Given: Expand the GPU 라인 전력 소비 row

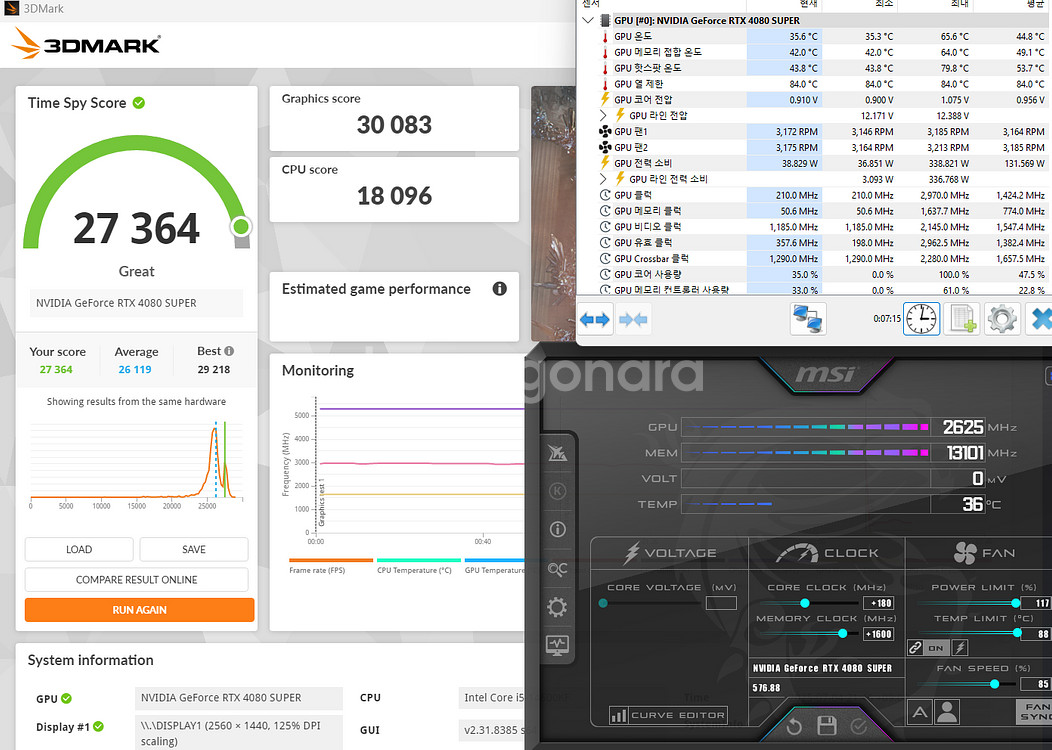Looking at the screenshot, I should coord(603,179).
